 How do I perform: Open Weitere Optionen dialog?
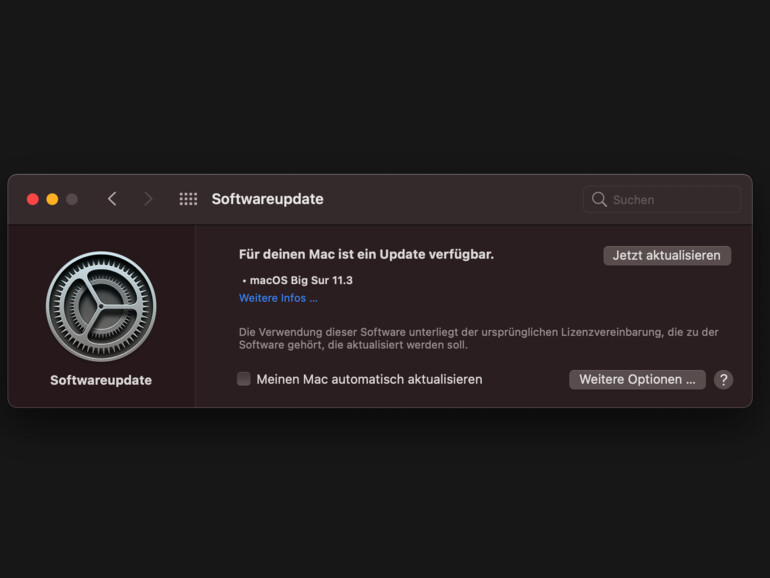coord(637,380)
